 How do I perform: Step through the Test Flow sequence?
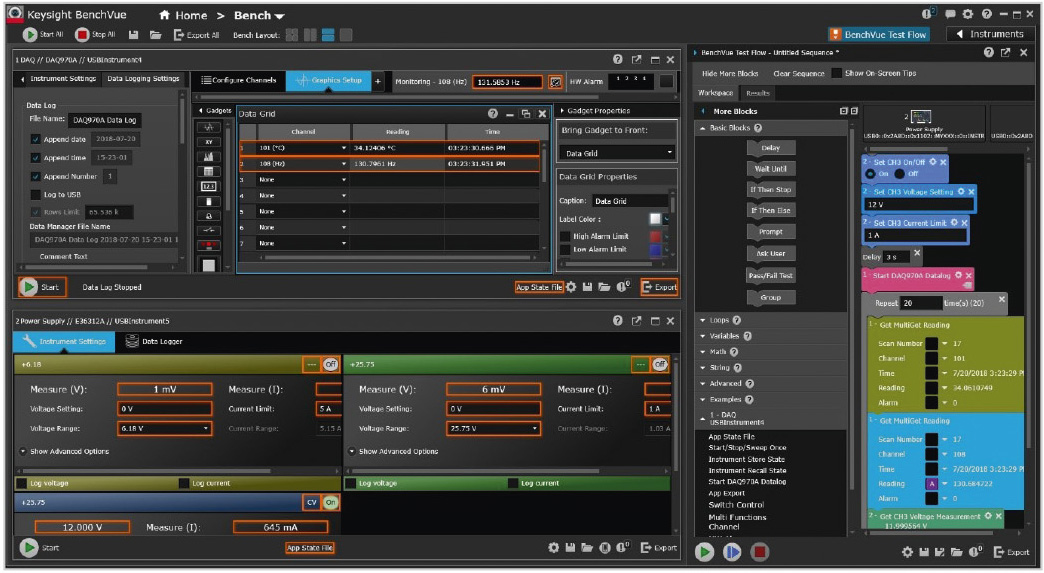pos(732,551)
